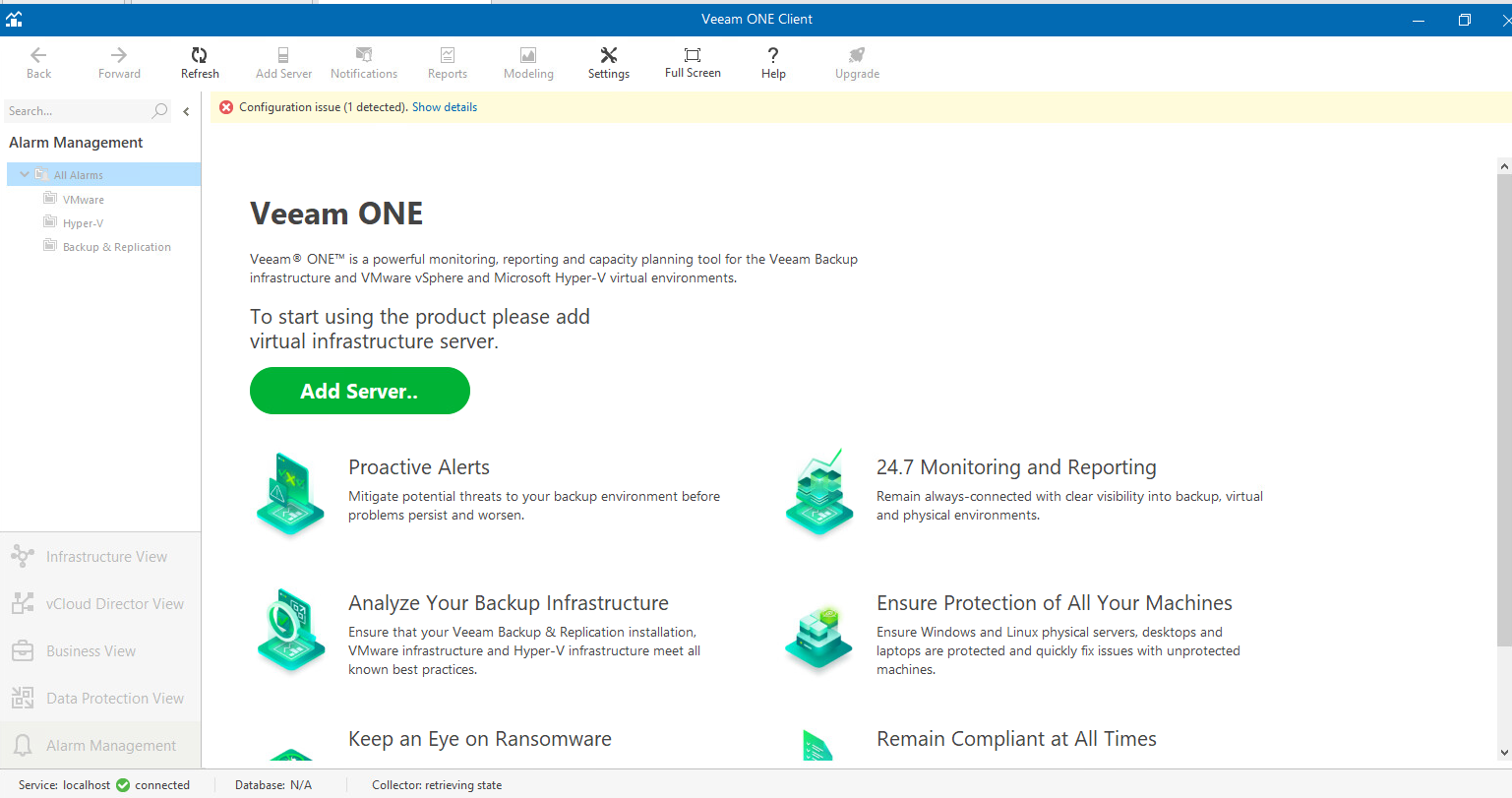The width and height of the screenshot is (1512, 798).
Task: Open Add Server from the toolbar
Action: [283, 63]
